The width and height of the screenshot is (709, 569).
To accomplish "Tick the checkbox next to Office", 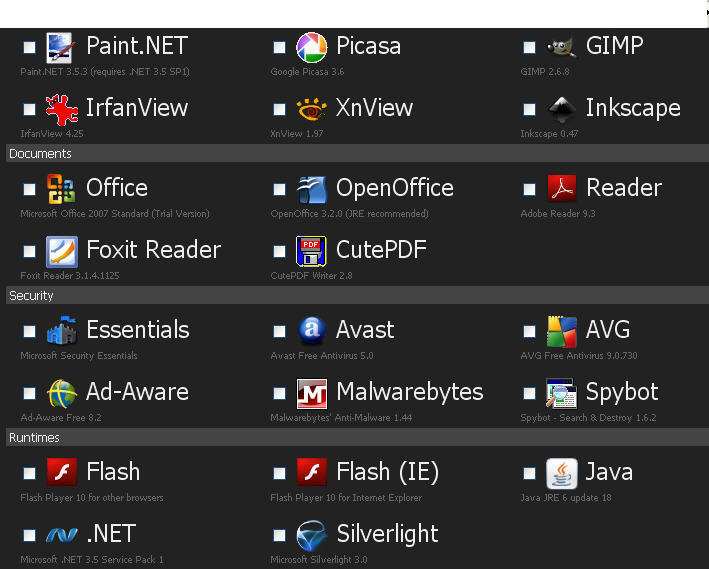I will 30,189.
